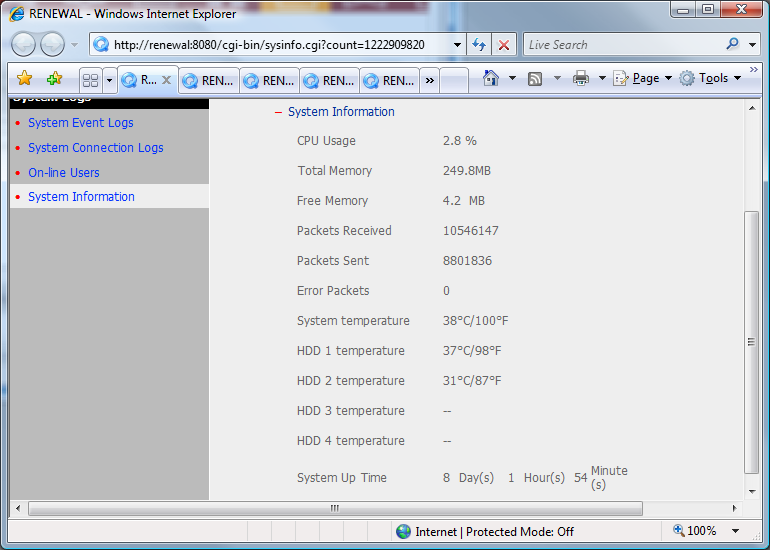Click the Home page icon
This screenshot has height=550, width=770.
491,79
